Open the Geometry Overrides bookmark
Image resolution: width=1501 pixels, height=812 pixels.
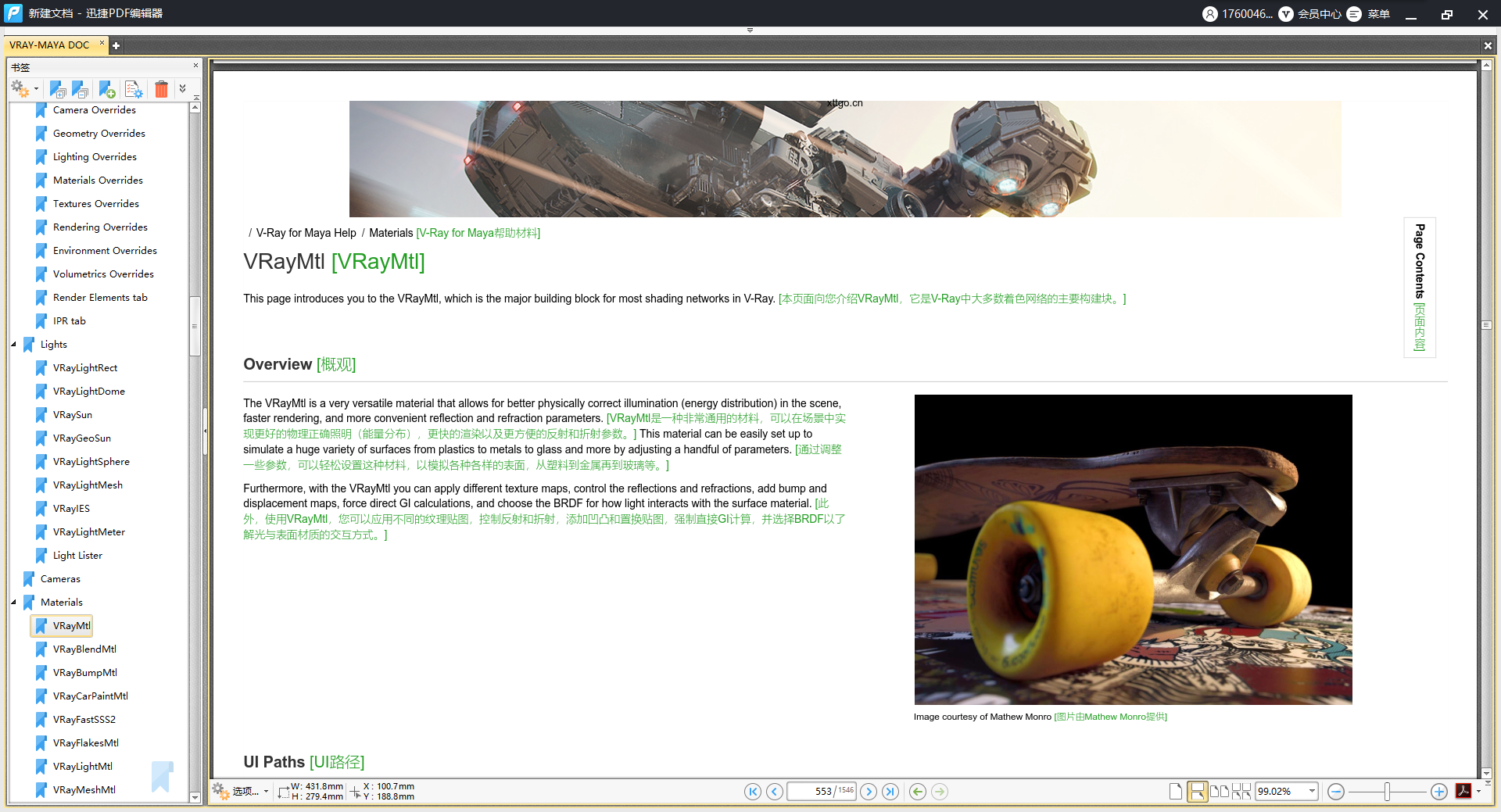coord(99,134)
